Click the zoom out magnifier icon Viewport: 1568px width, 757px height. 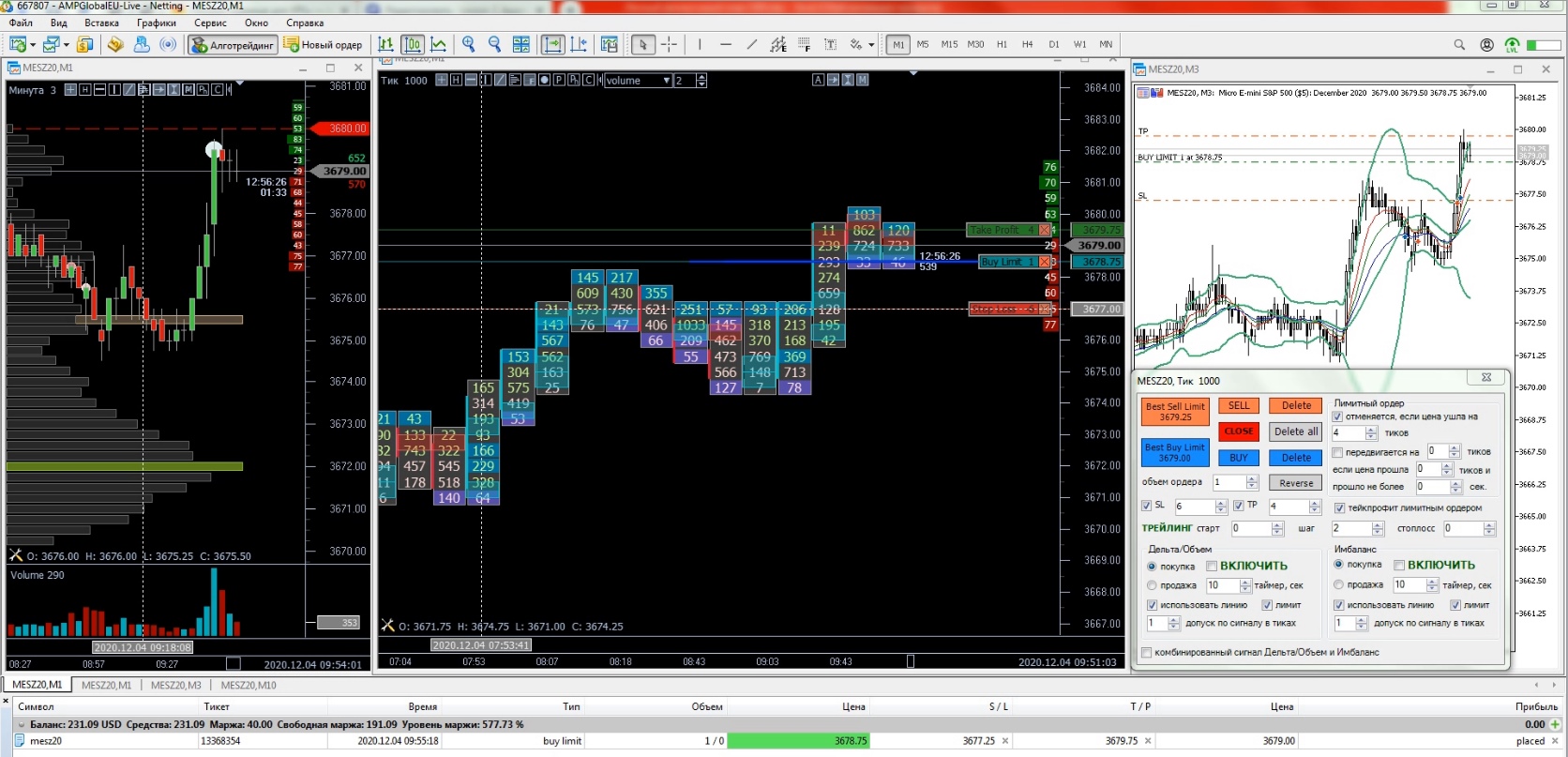(x=495, y=44)
